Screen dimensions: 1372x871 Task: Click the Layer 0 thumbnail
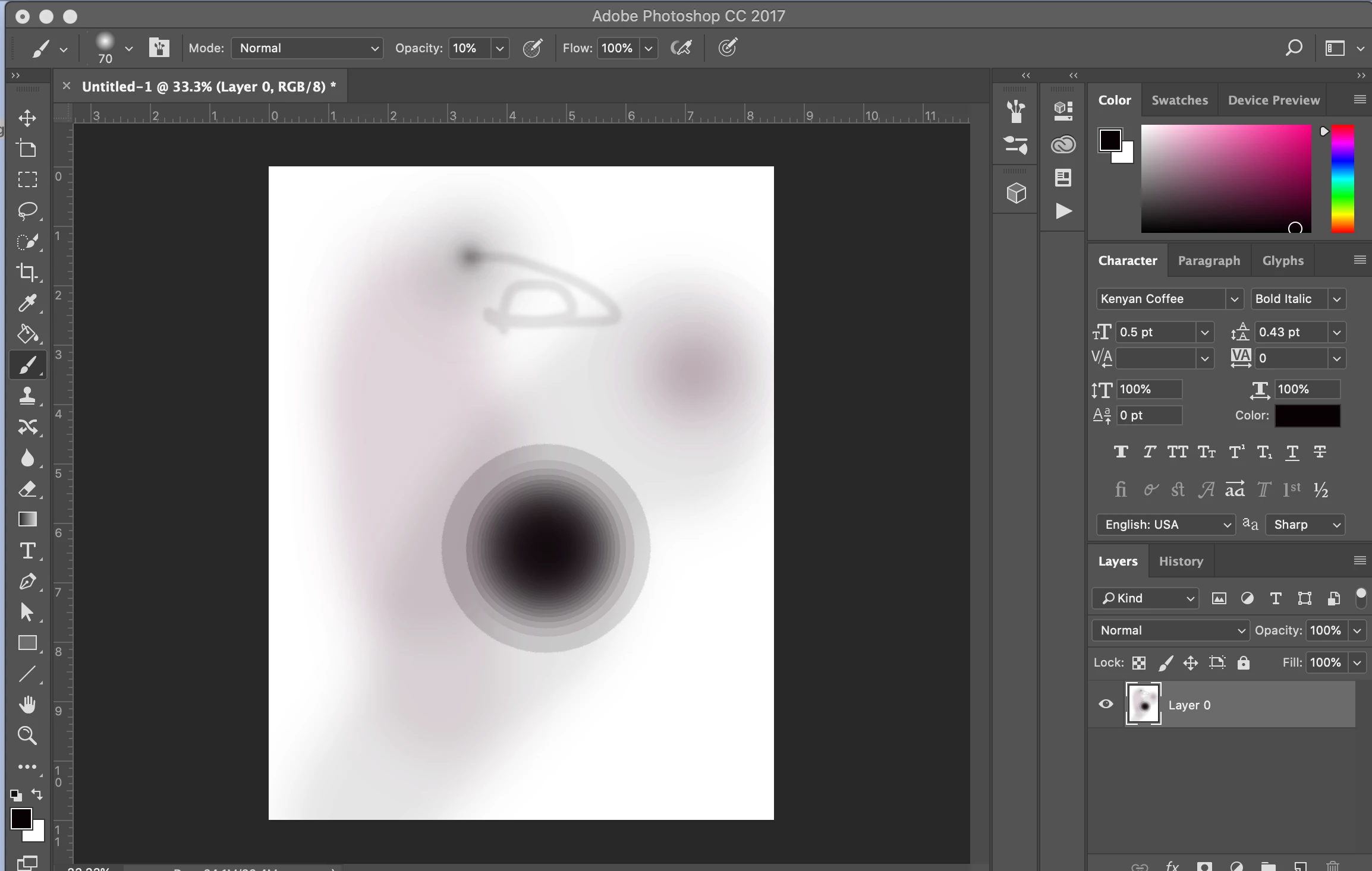click(1143, 705)
